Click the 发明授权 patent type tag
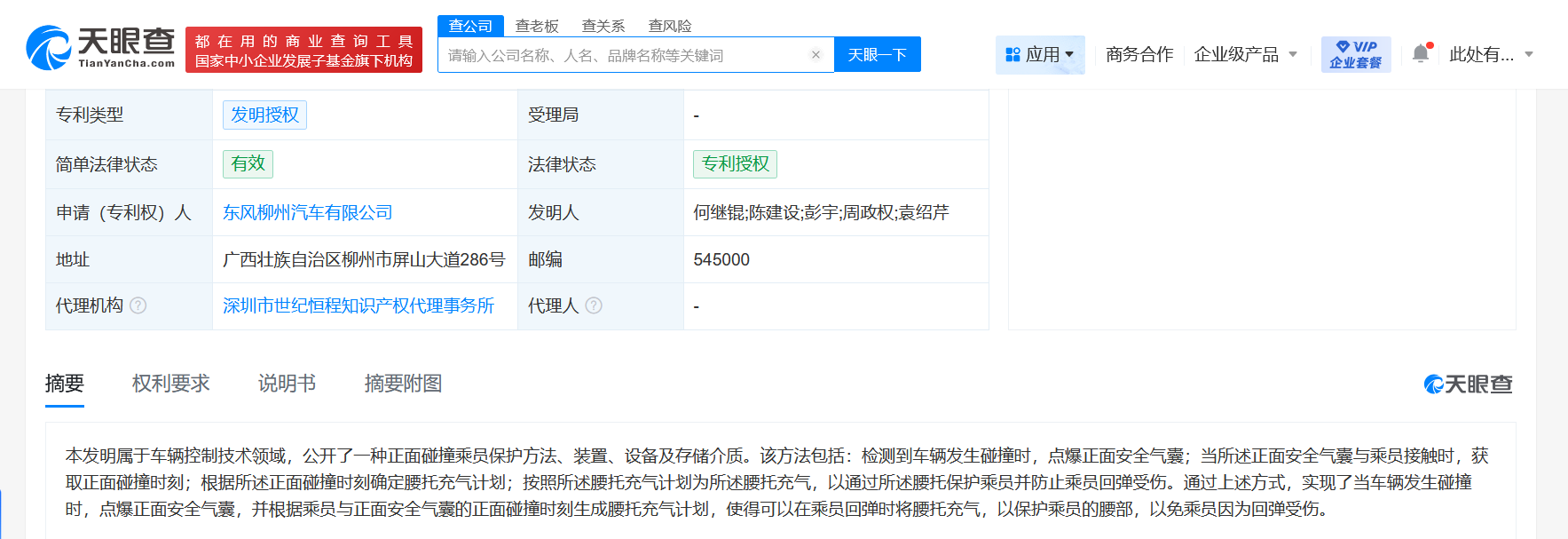This screenshot has width=1568, height=539. pos(264,115)
